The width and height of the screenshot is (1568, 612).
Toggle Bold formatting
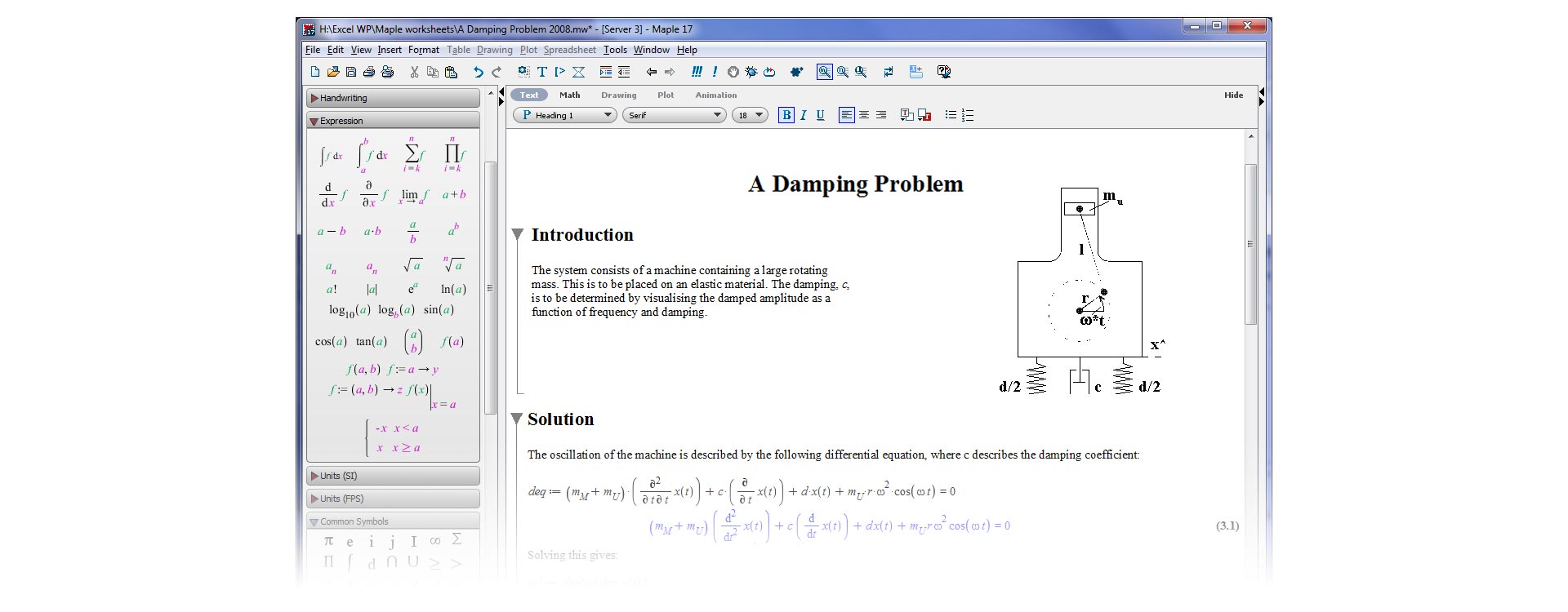pos(786,115)
